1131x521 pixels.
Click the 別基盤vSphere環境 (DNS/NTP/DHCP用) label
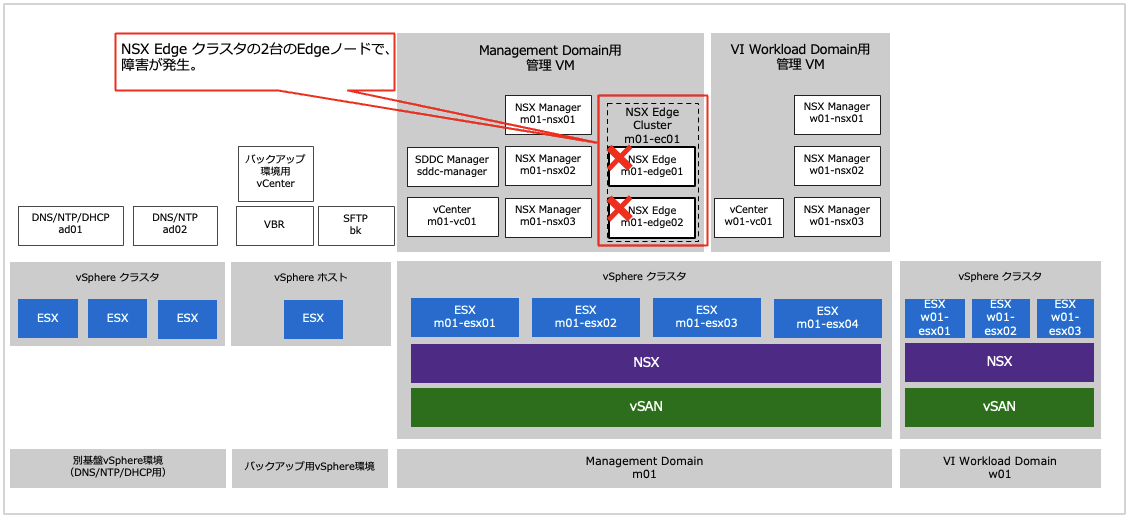pos(118,468)
